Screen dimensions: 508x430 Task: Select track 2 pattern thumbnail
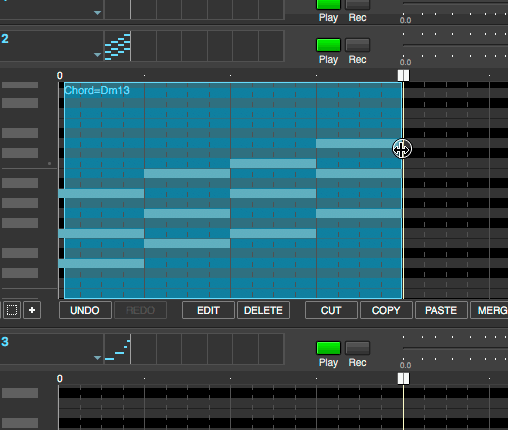(117, 46)
